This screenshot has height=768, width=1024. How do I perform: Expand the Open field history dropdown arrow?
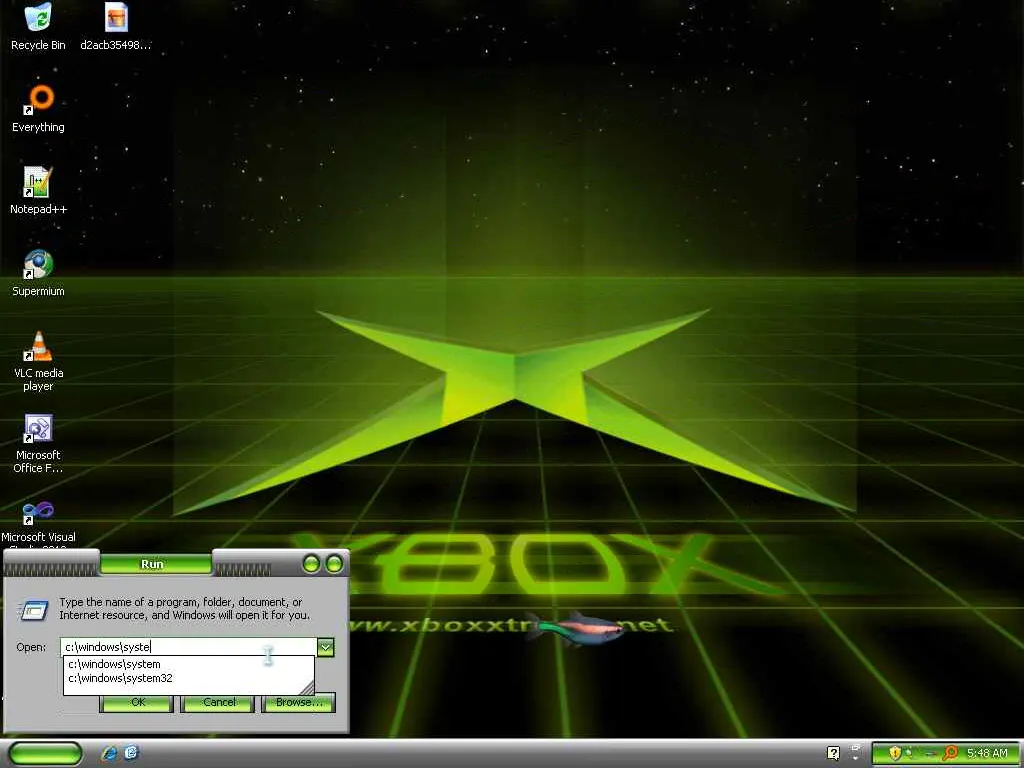[325, 647]
